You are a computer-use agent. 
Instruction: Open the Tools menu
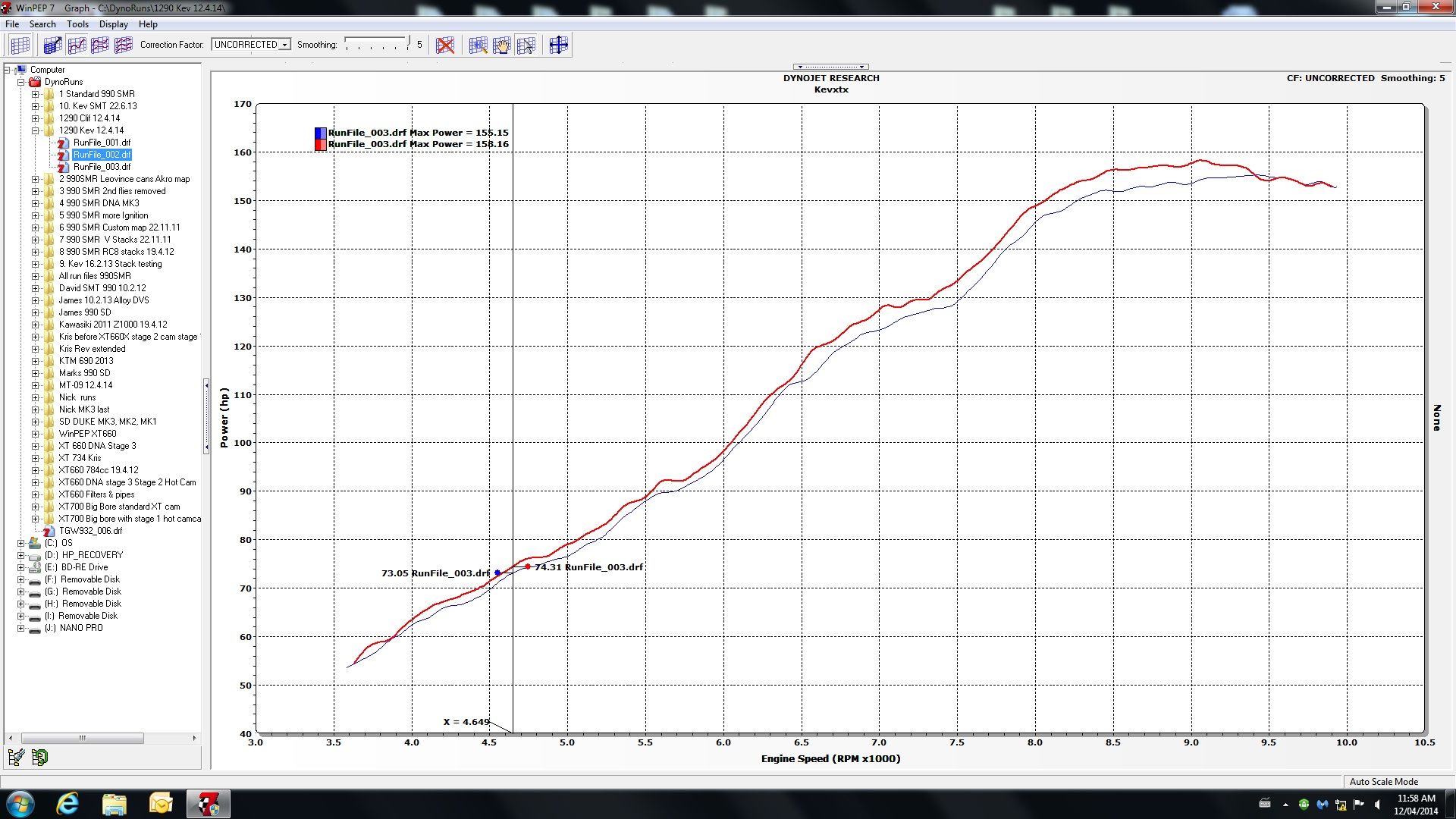tap(77, 24)
